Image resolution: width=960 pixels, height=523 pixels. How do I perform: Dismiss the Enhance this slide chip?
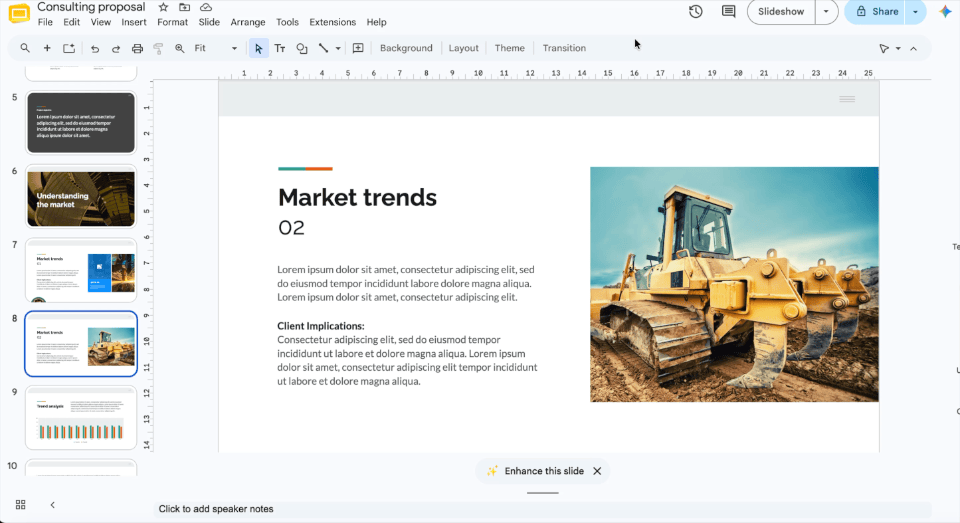(x=597, y=471)
